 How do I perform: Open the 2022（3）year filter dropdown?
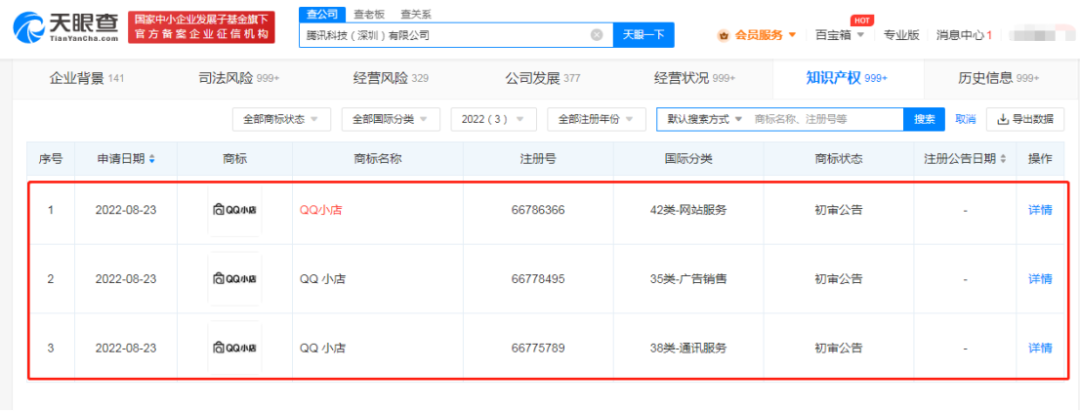(493, 119)
